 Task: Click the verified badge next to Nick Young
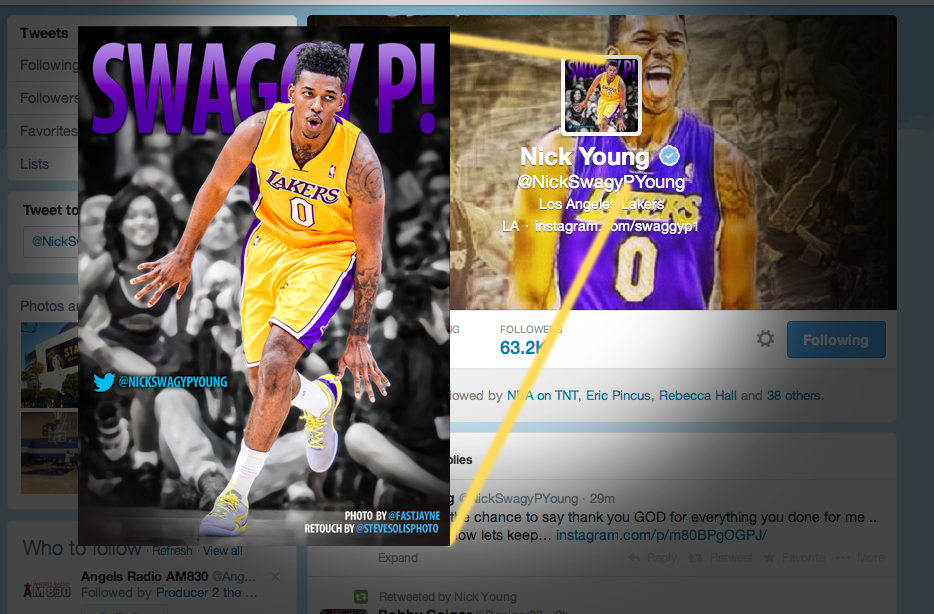tap(670, 156)
